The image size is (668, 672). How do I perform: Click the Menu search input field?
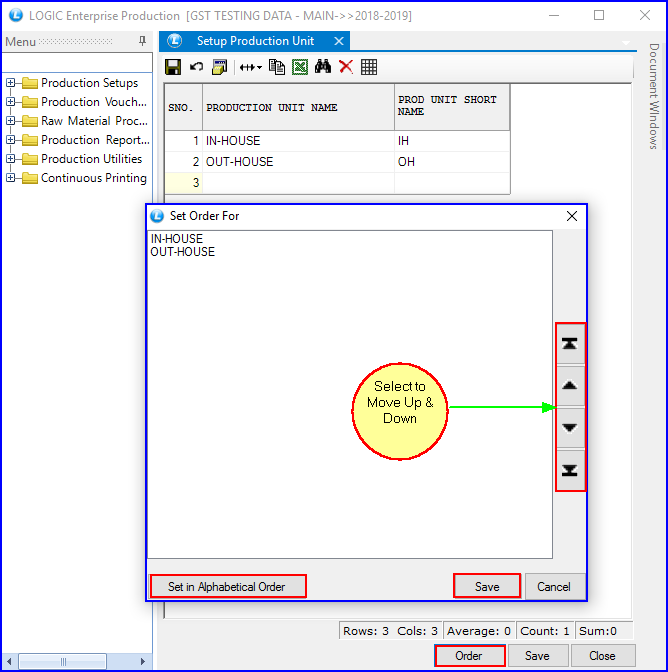pyautogui.click(x=77, y=62)
